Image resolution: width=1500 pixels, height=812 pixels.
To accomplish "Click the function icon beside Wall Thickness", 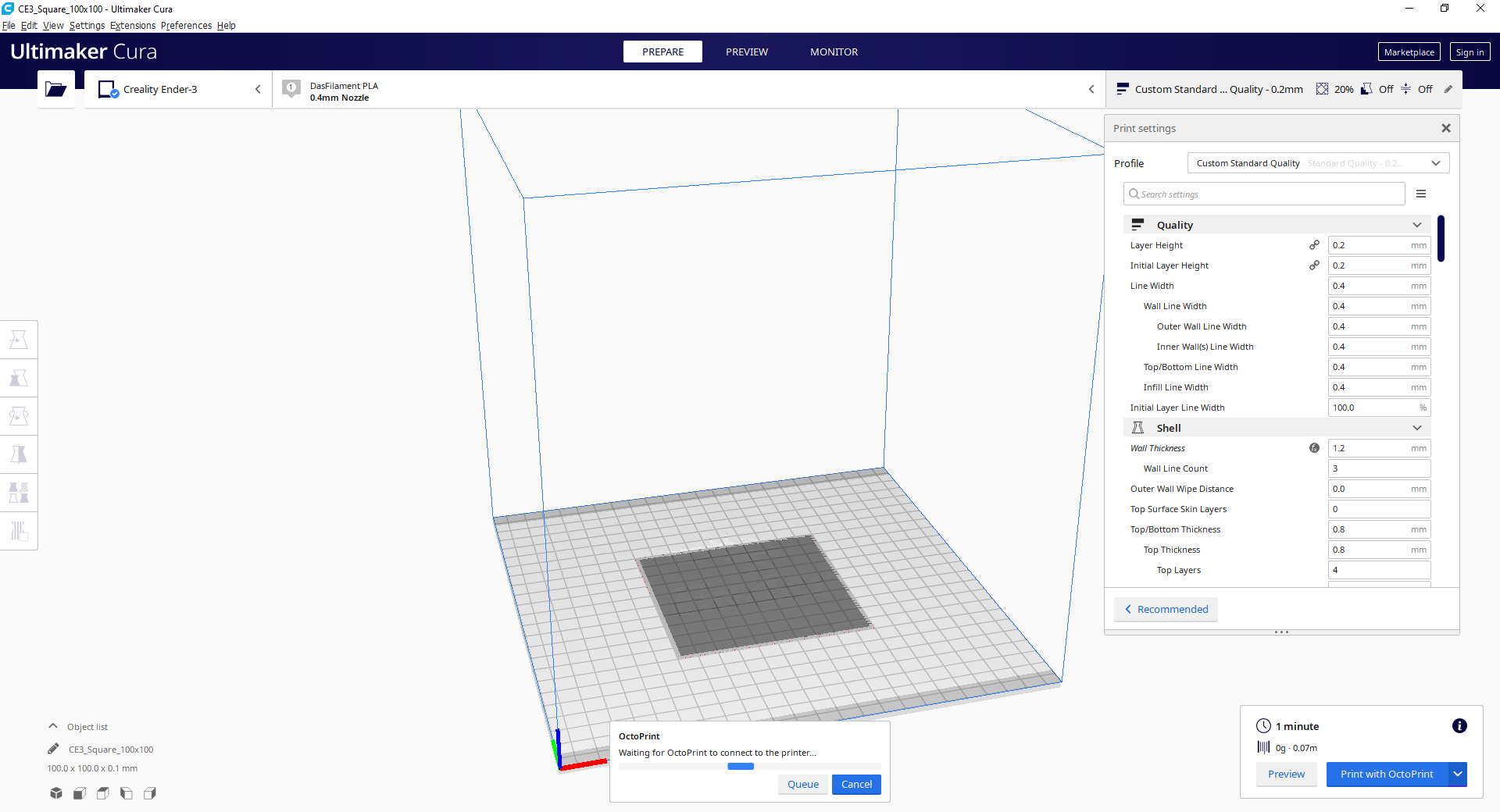I will click(1314, 448).
